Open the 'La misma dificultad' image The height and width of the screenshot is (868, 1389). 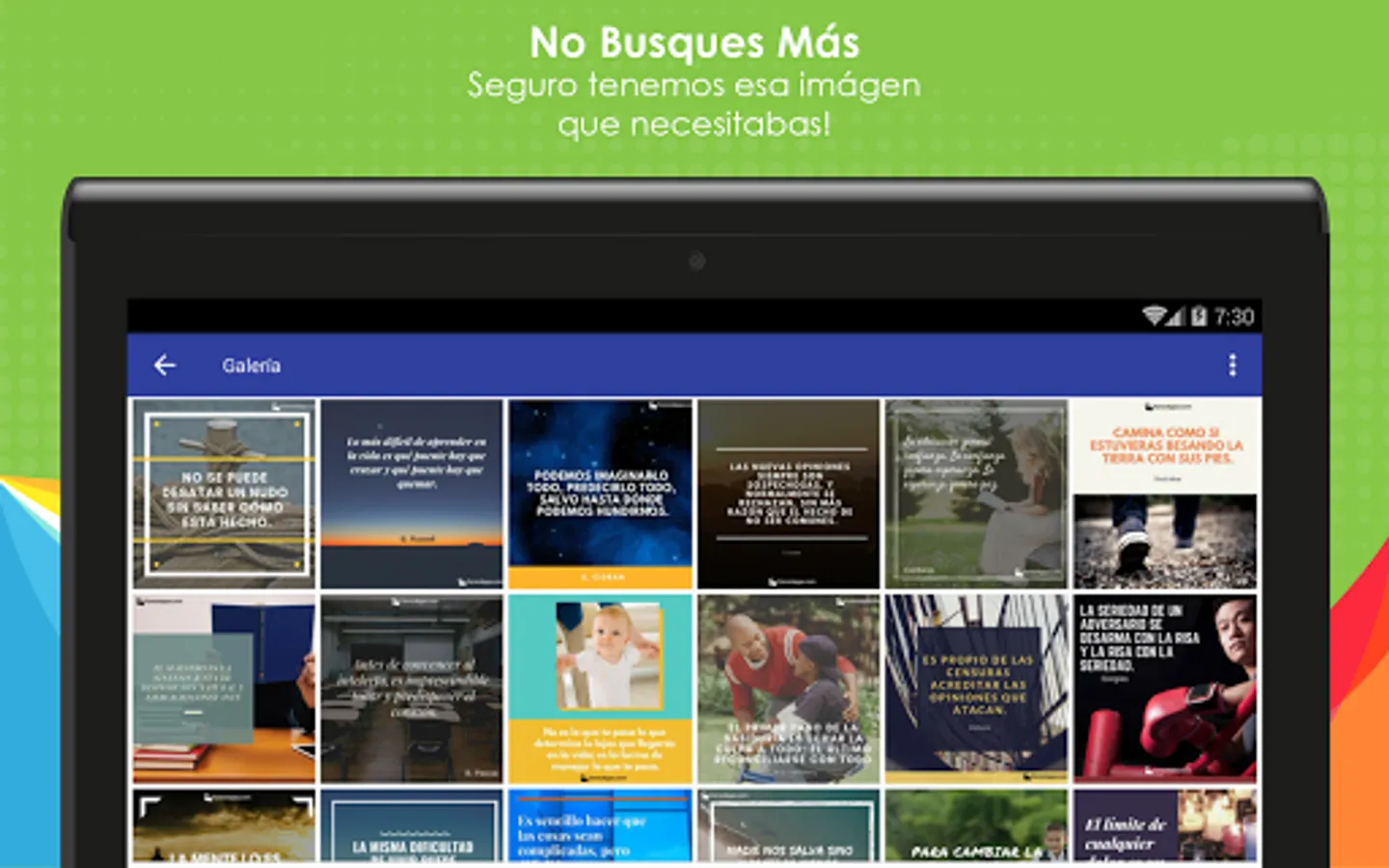coord(412,826)
